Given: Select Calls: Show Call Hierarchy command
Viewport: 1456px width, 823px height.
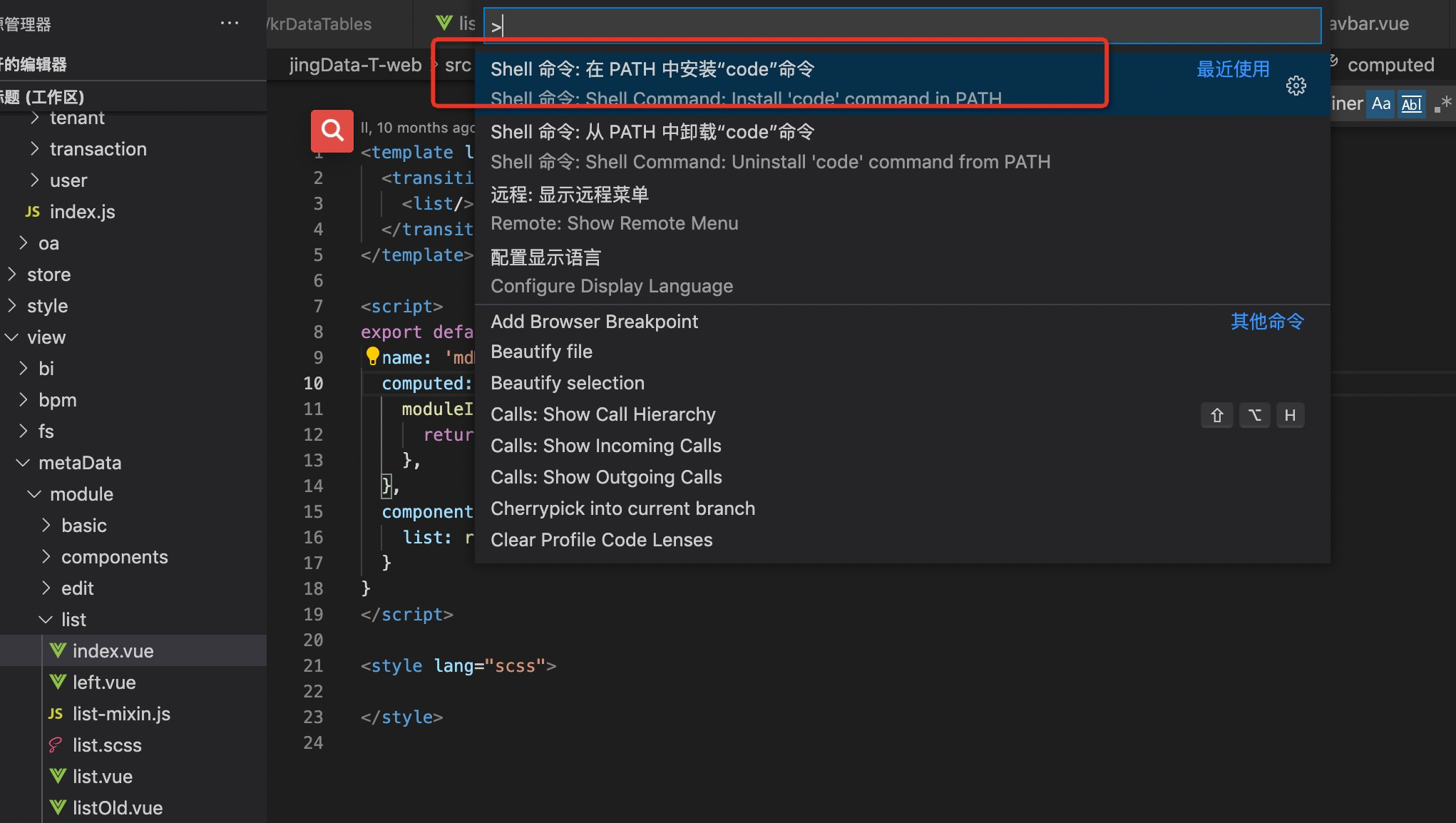Looking at the screenshot, I should point(603,414).
